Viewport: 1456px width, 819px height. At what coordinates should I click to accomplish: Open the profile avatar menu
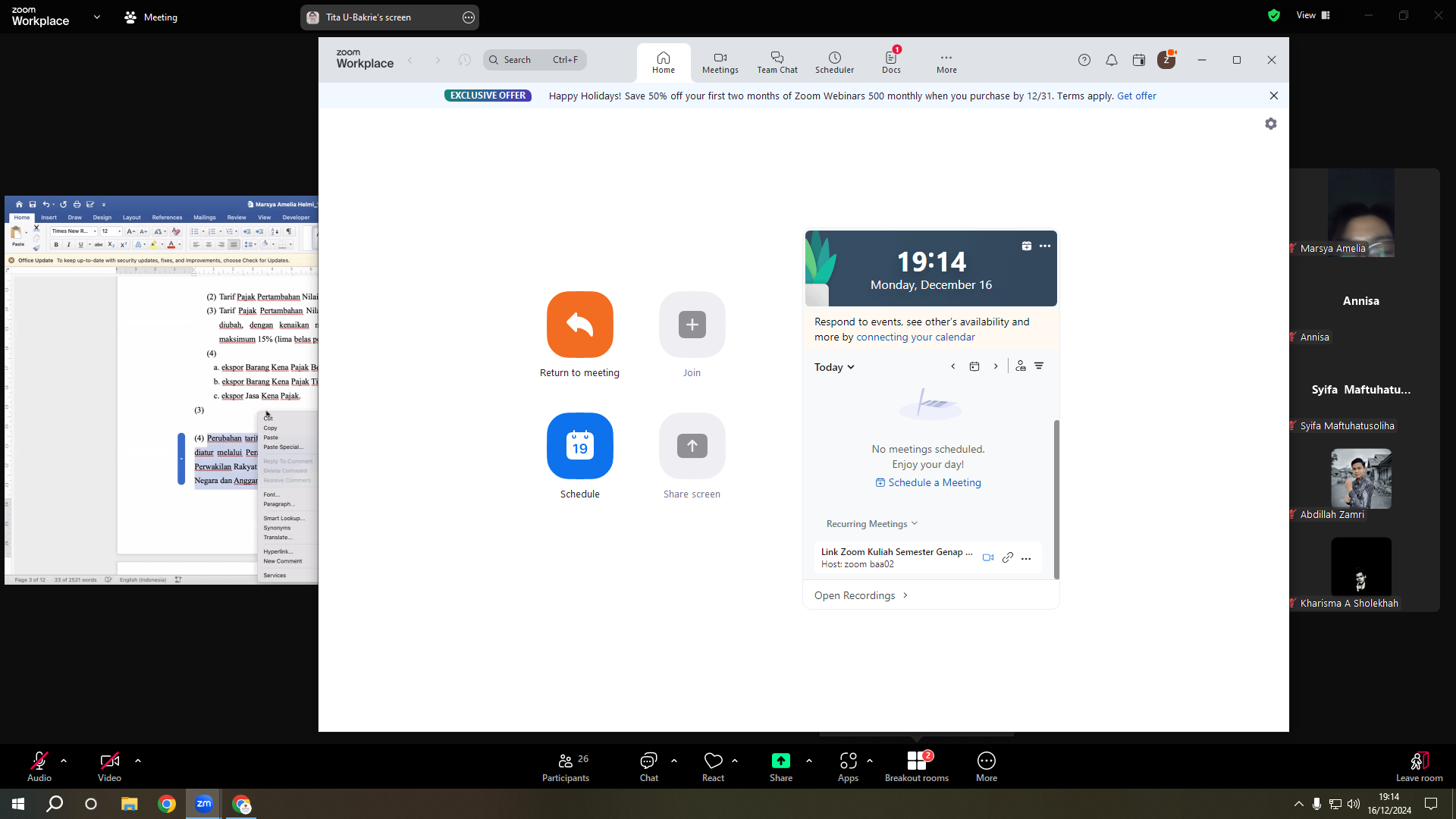click(1166, 60)
